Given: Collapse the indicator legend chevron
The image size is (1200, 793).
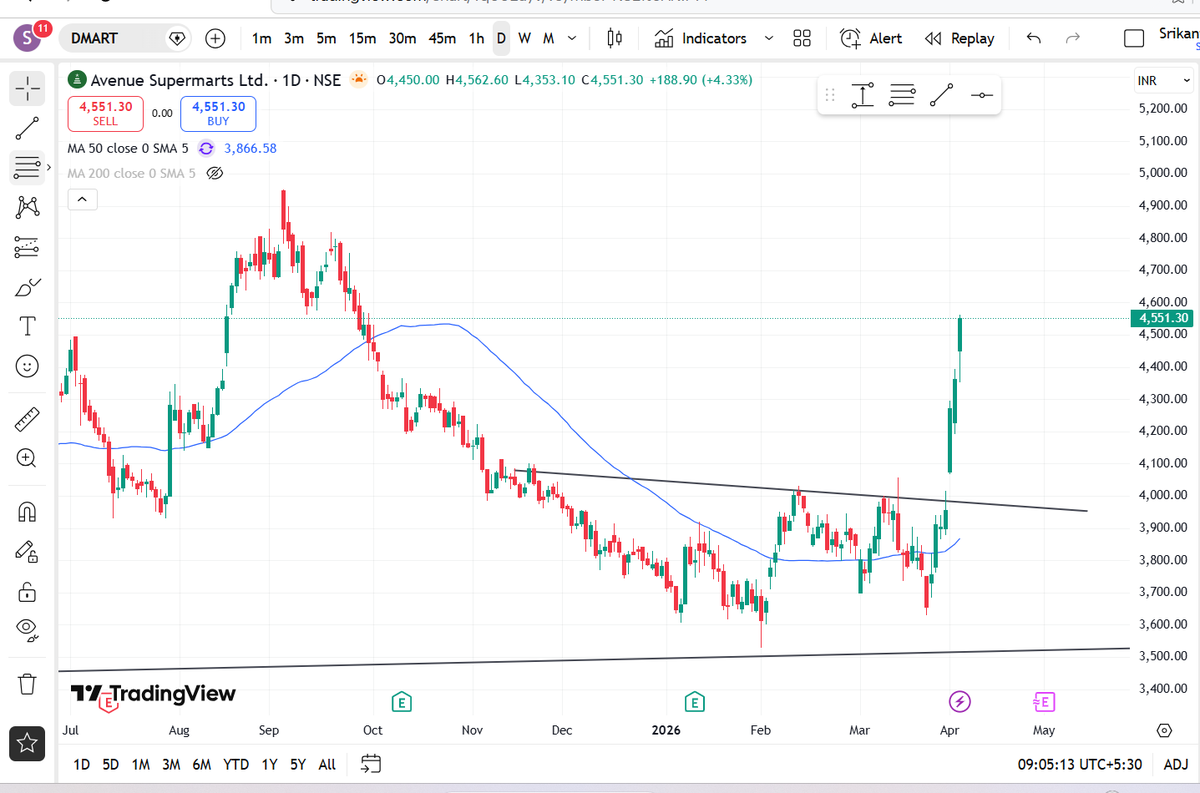Looking at the screenshot, I should pos(82,200).
